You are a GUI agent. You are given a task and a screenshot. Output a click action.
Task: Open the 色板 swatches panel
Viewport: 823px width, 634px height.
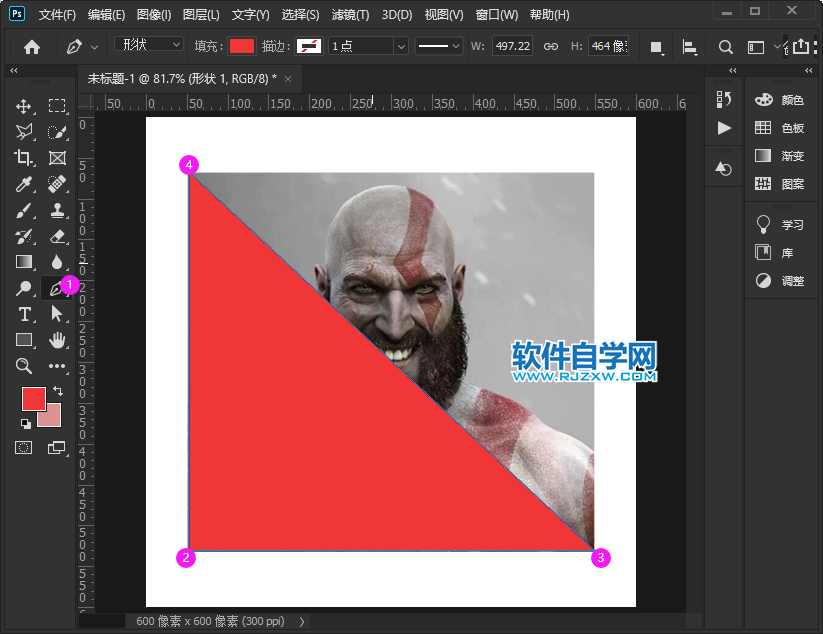pyautogui.click(x=780, y=128)
